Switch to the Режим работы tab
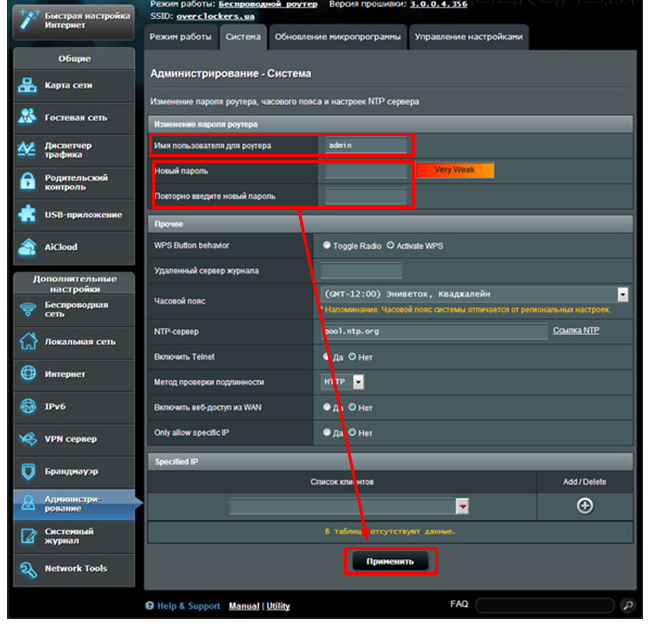 (181, 37)
